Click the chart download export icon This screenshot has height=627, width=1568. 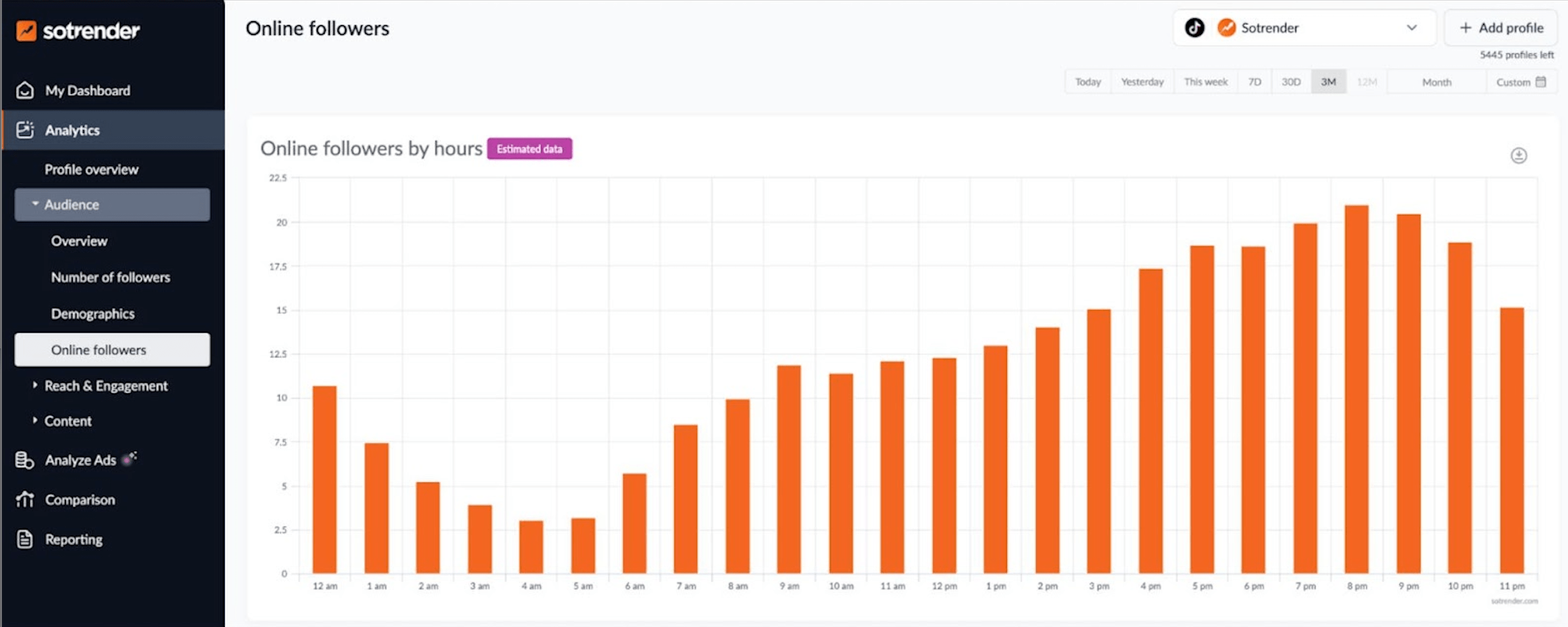(x=1519, y=155)
